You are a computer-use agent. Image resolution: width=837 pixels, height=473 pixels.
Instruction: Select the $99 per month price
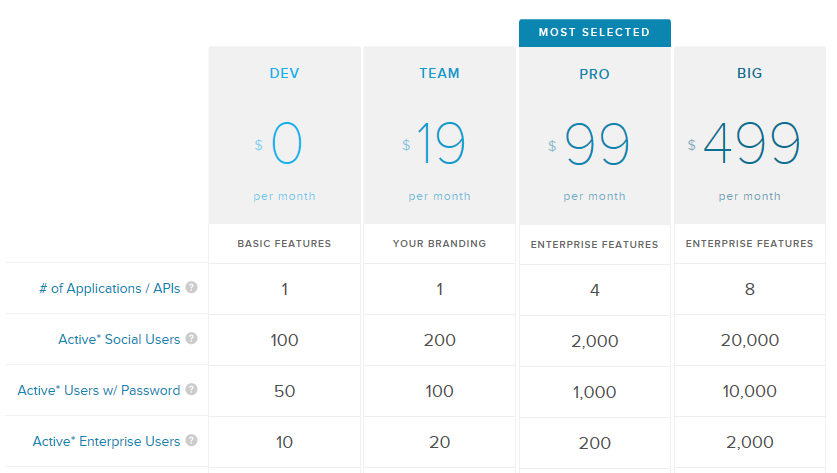point(594,145)
